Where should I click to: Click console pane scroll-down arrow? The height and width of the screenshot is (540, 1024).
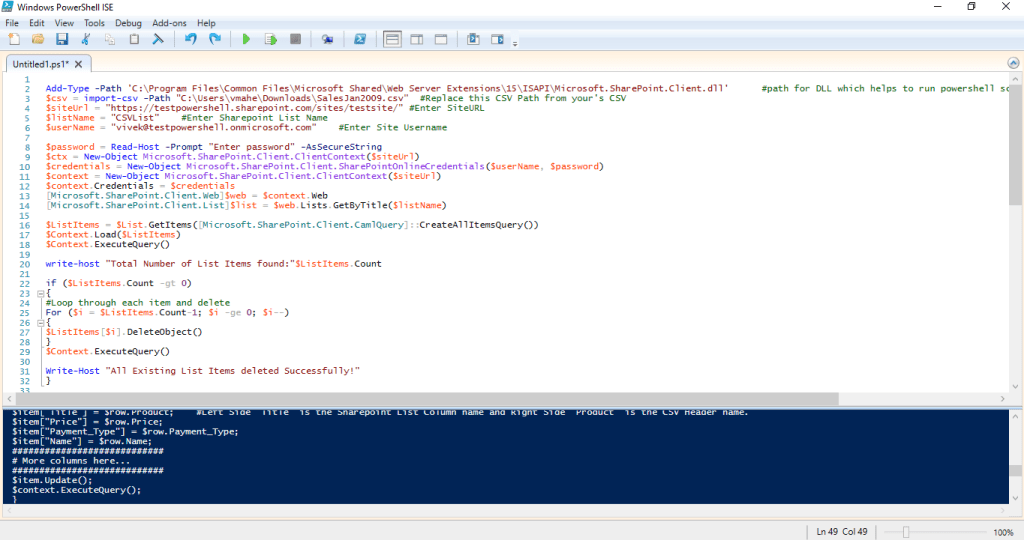pyautogui.click(x=1015, y=498)
